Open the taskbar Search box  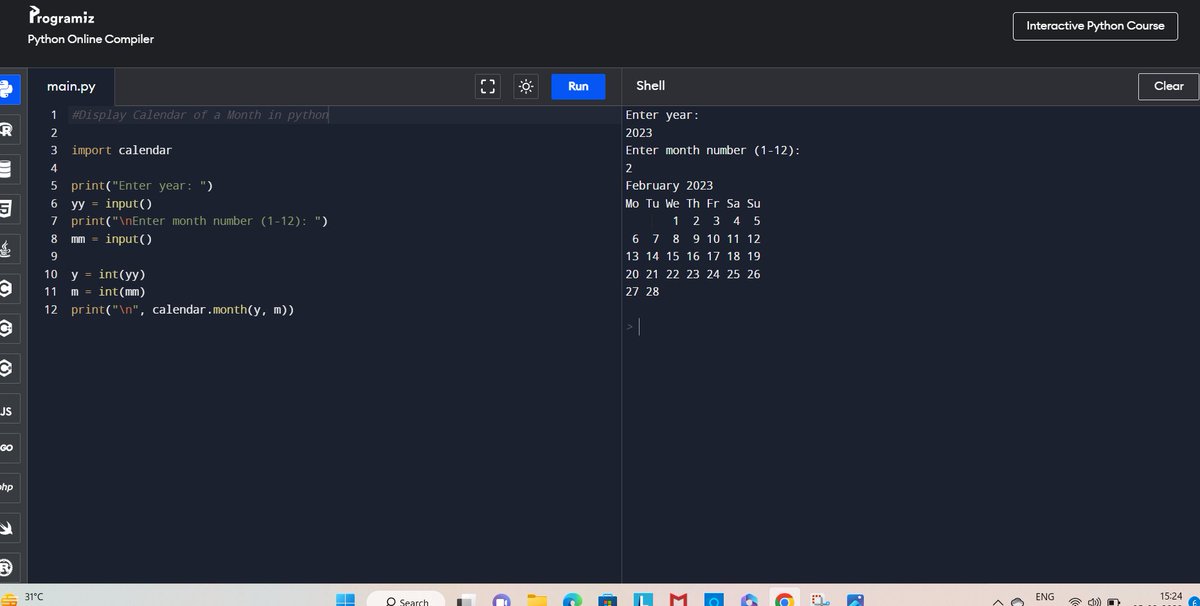407,600
